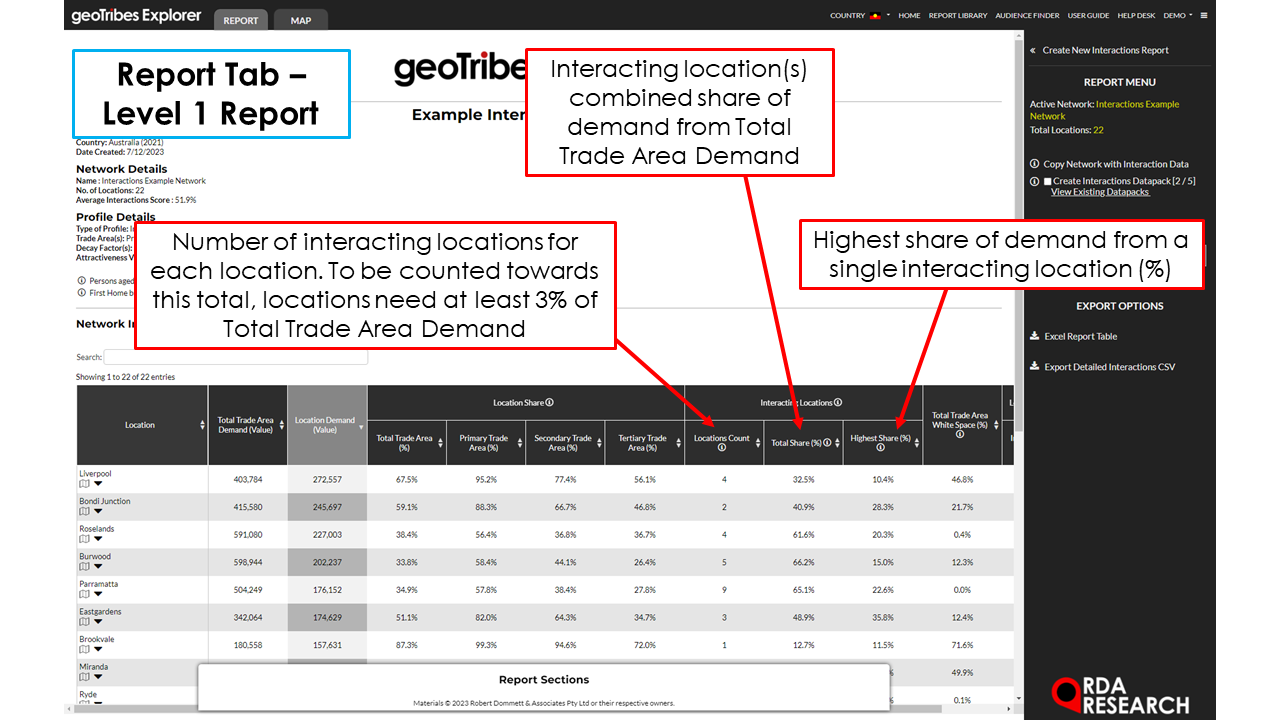Sort by Secondary Trade Area (%) header
This screenshot has width=1280, height=720.
coord(564,443)
